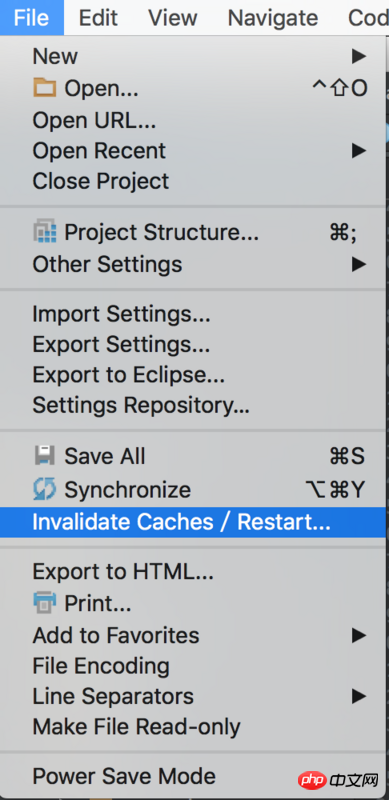This screenshot has width=389, height=800.
Task: Click the Project Structure grid icon
Action: 44,232
